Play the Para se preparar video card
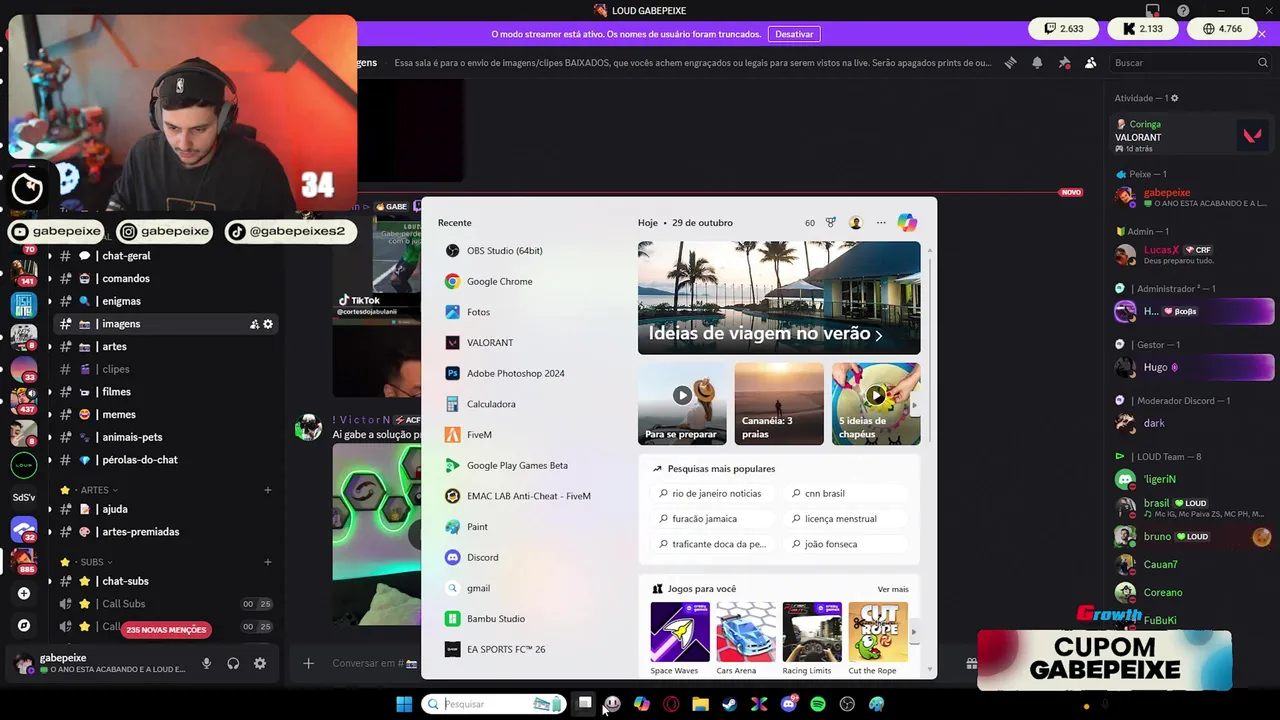 [682, 403]
